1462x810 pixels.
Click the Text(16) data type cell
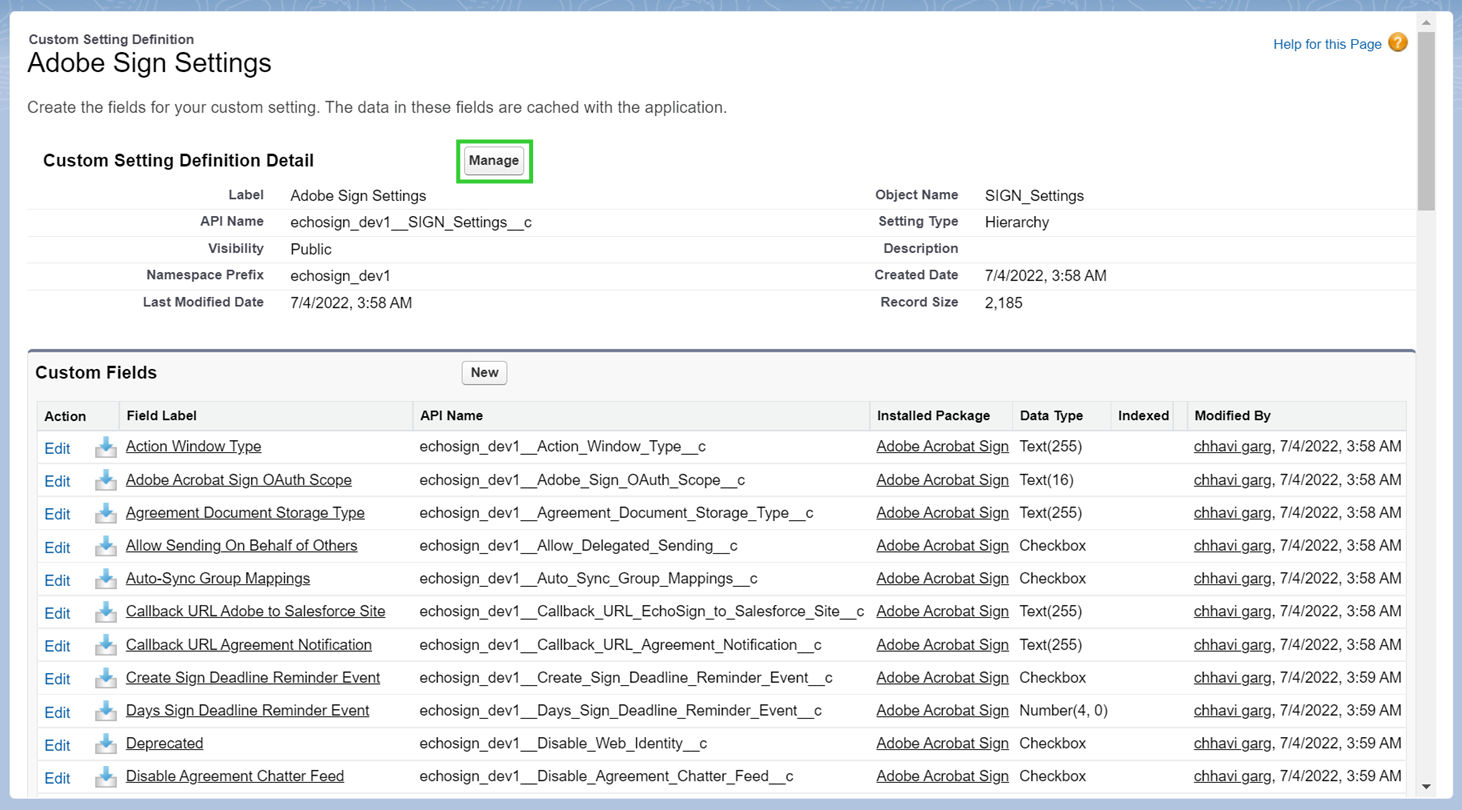point(1046,479)
